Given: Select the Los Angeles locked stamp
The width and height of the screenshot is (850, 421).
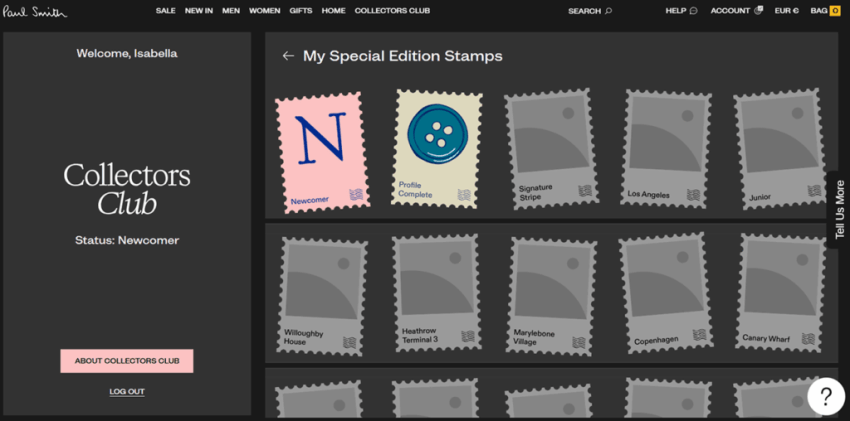Looking at the screenshot, I should click(x=666, y=148).
